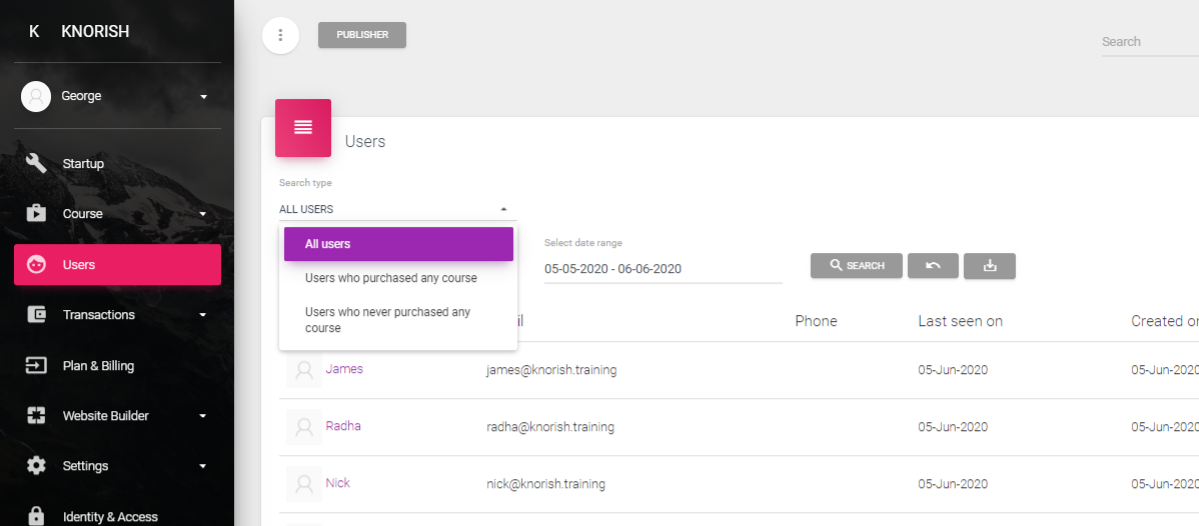Click nick@knorish.training email cell
Viewport: 1199px width, 526px height.
click(546, 484)
